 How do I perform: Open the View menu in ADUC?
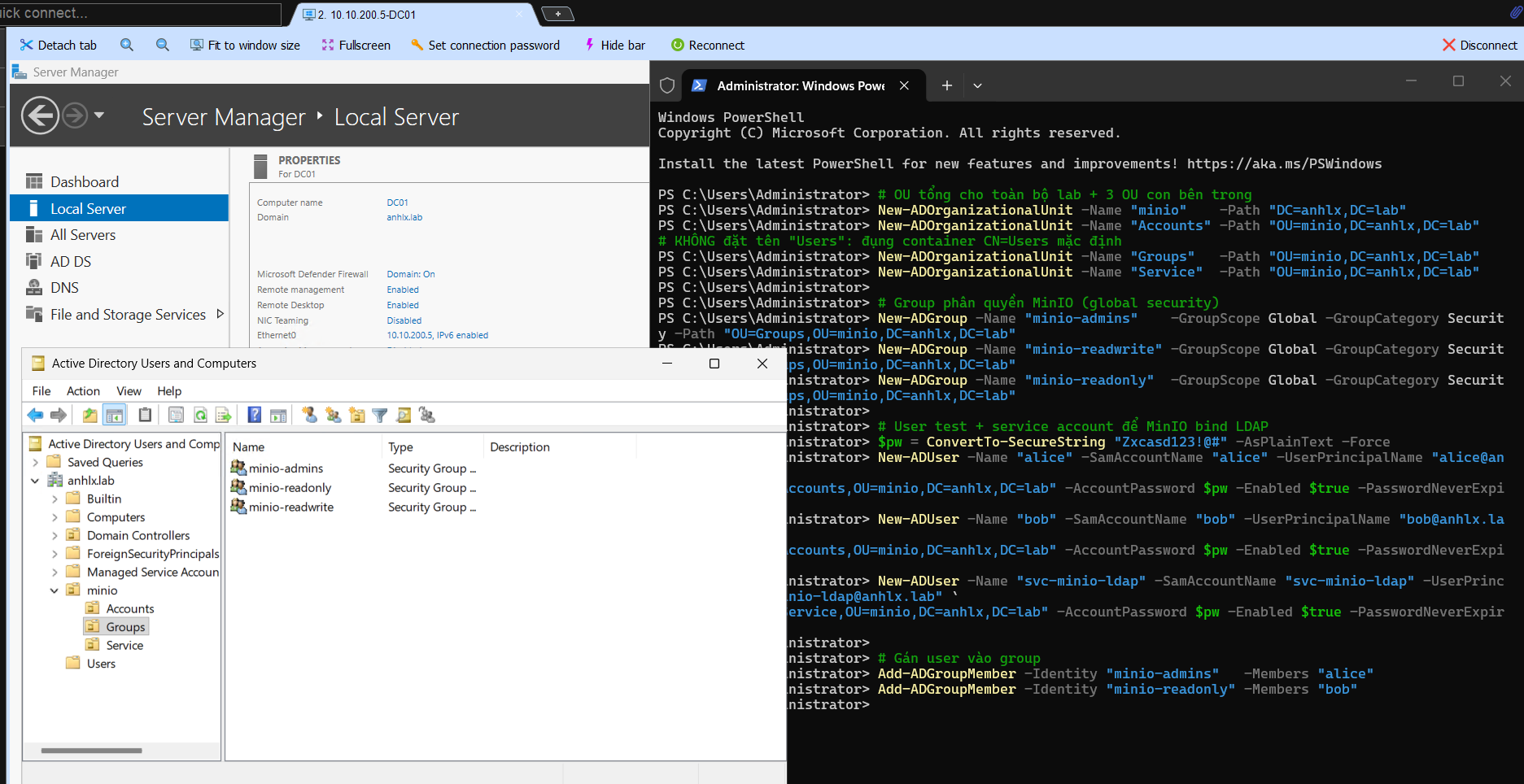tap(129, 391)
